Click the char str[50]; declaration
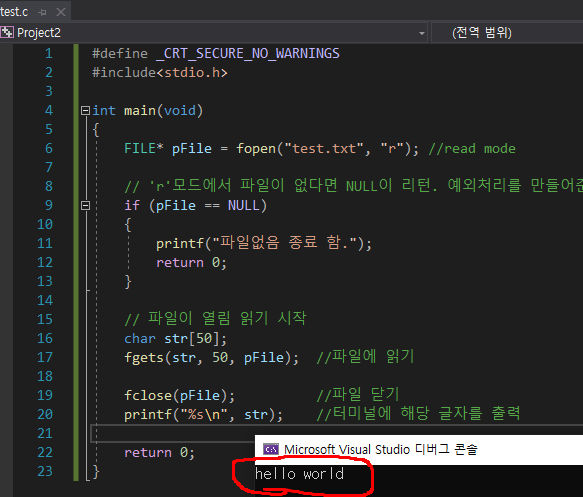 (x=175, y=339)
